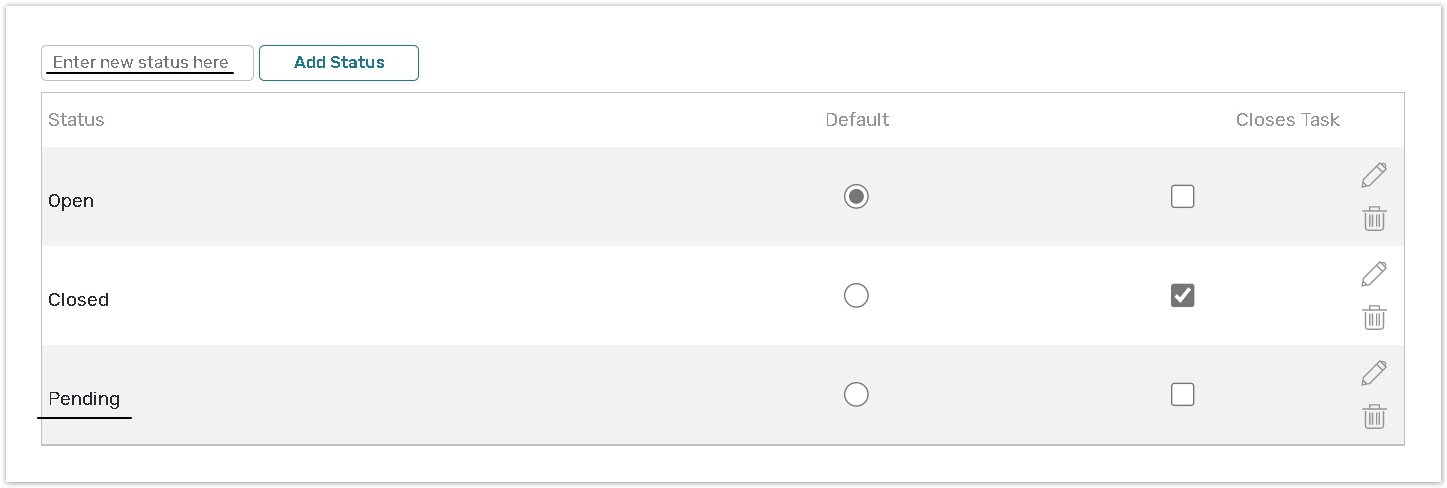
Task: Click the Closes Task column header
Action: (x=1287, y=120)
